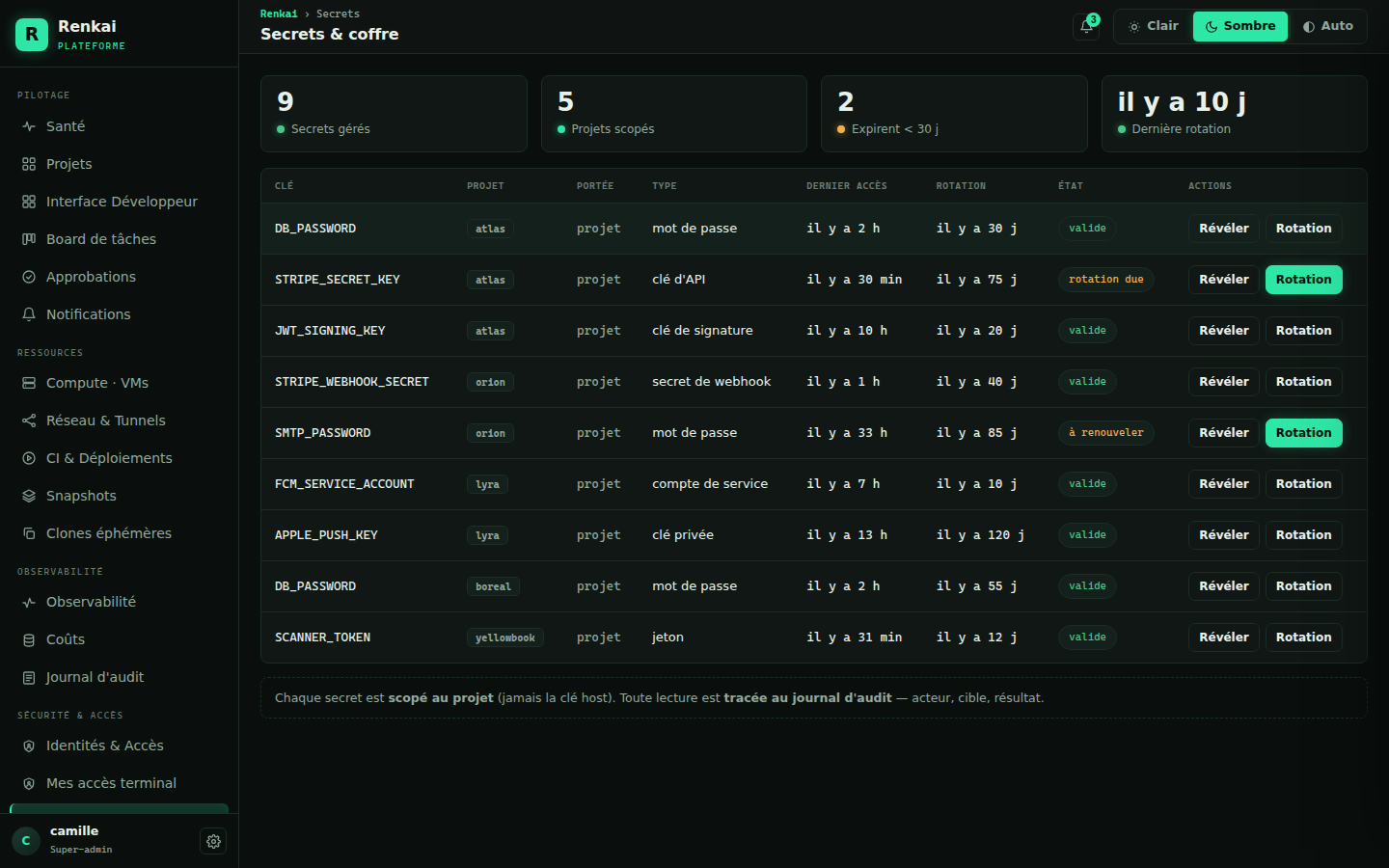
Task: Click the Renkai breadcrumb link
Action: pyautogui.click(x=279, y=14)
